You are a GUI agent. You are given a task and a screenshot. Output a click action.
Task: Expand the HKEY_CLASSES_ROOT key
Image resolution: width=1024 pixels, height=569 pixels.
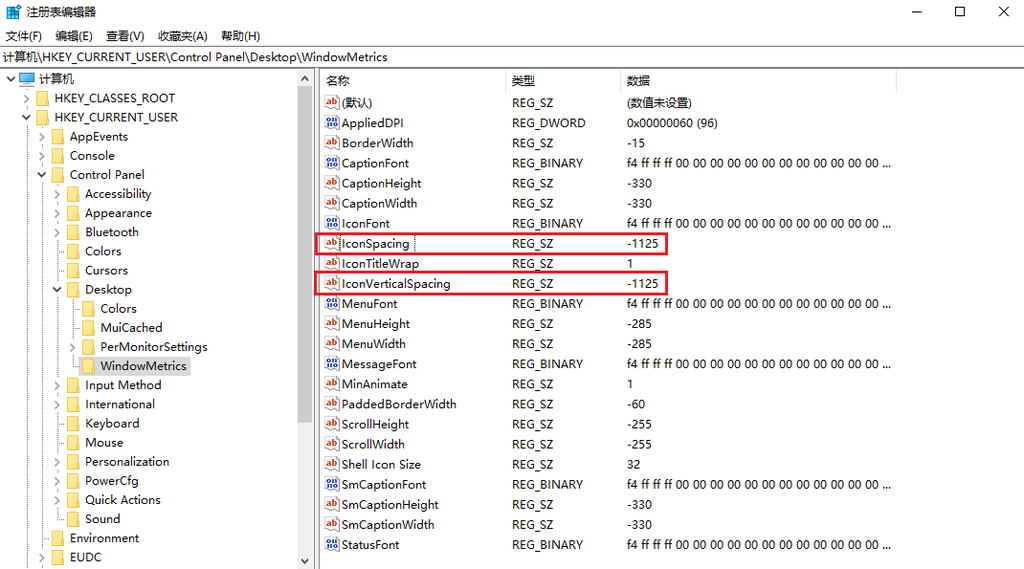tap(26, 98)
